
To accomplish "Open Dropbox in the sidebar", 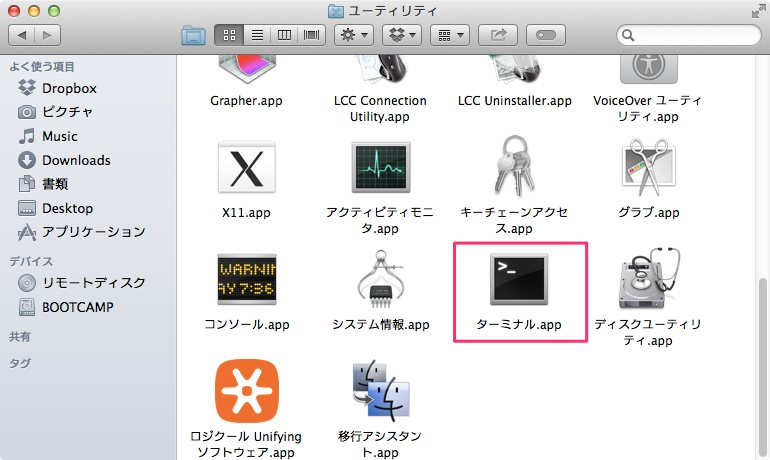I will (57, 88).
